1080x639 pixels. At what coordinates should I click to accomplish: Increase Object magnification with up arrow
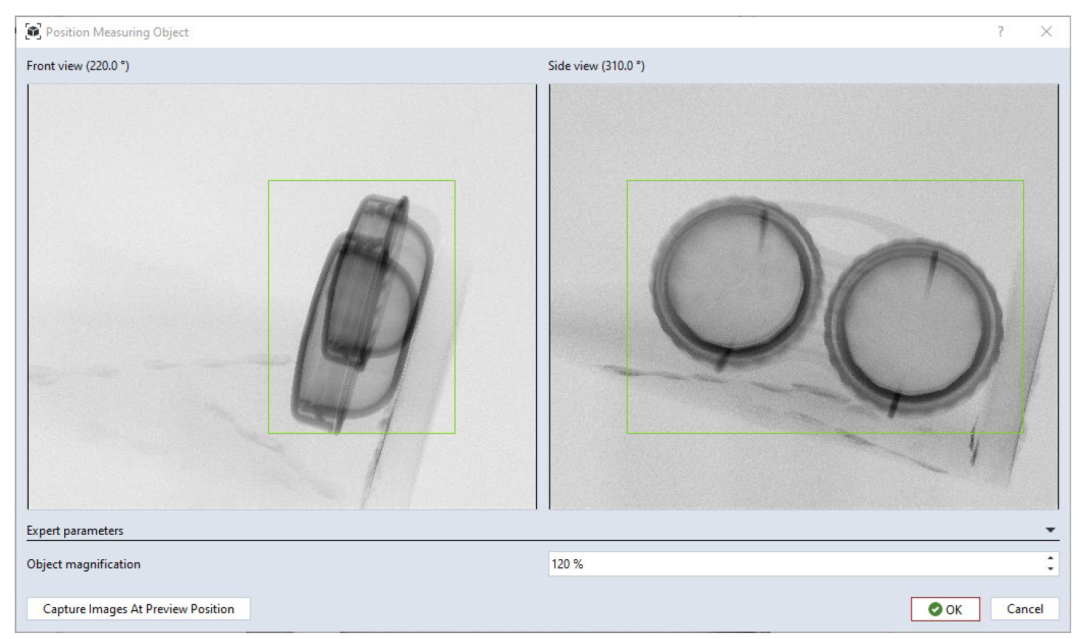(x=1049, y=559)
